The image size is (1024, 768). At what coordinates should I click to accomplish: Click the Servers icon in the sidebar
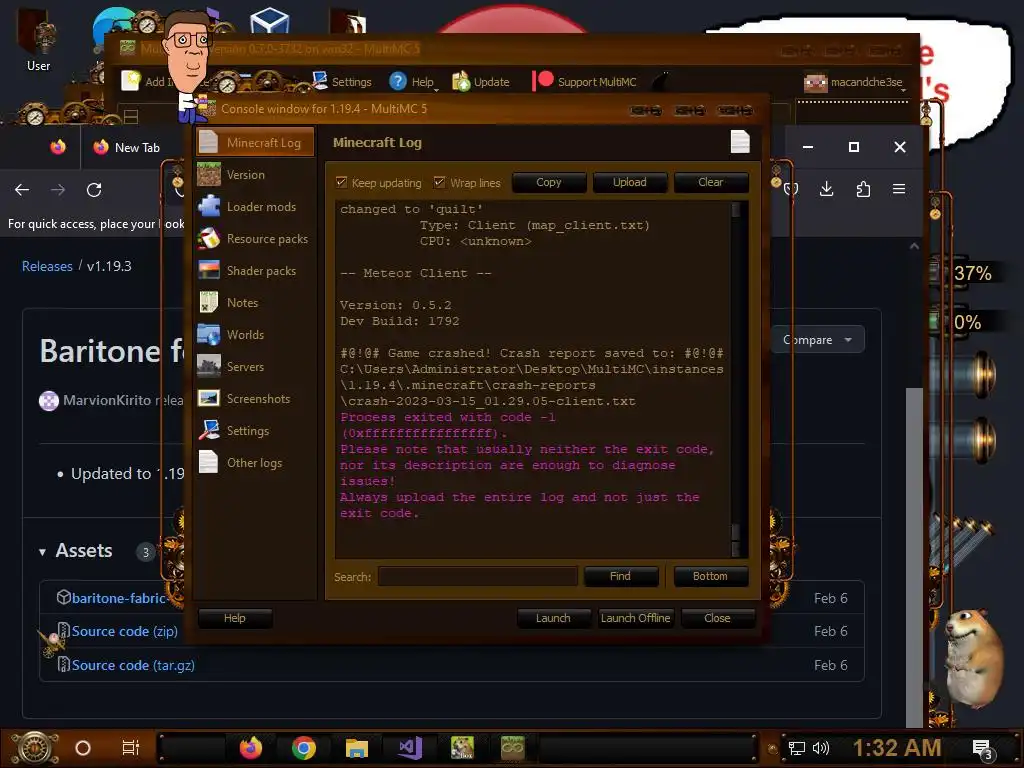pyautogui.click(x=209, y=366)
